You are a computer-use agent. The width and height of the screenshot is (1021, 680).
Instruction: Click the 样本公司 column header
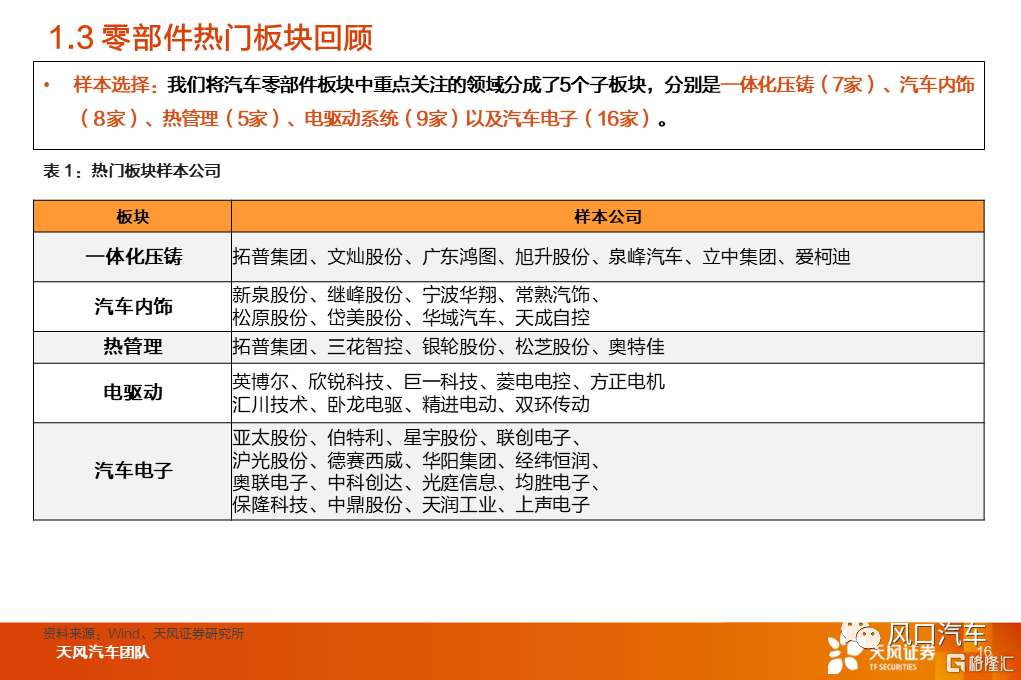click(608, 217)
